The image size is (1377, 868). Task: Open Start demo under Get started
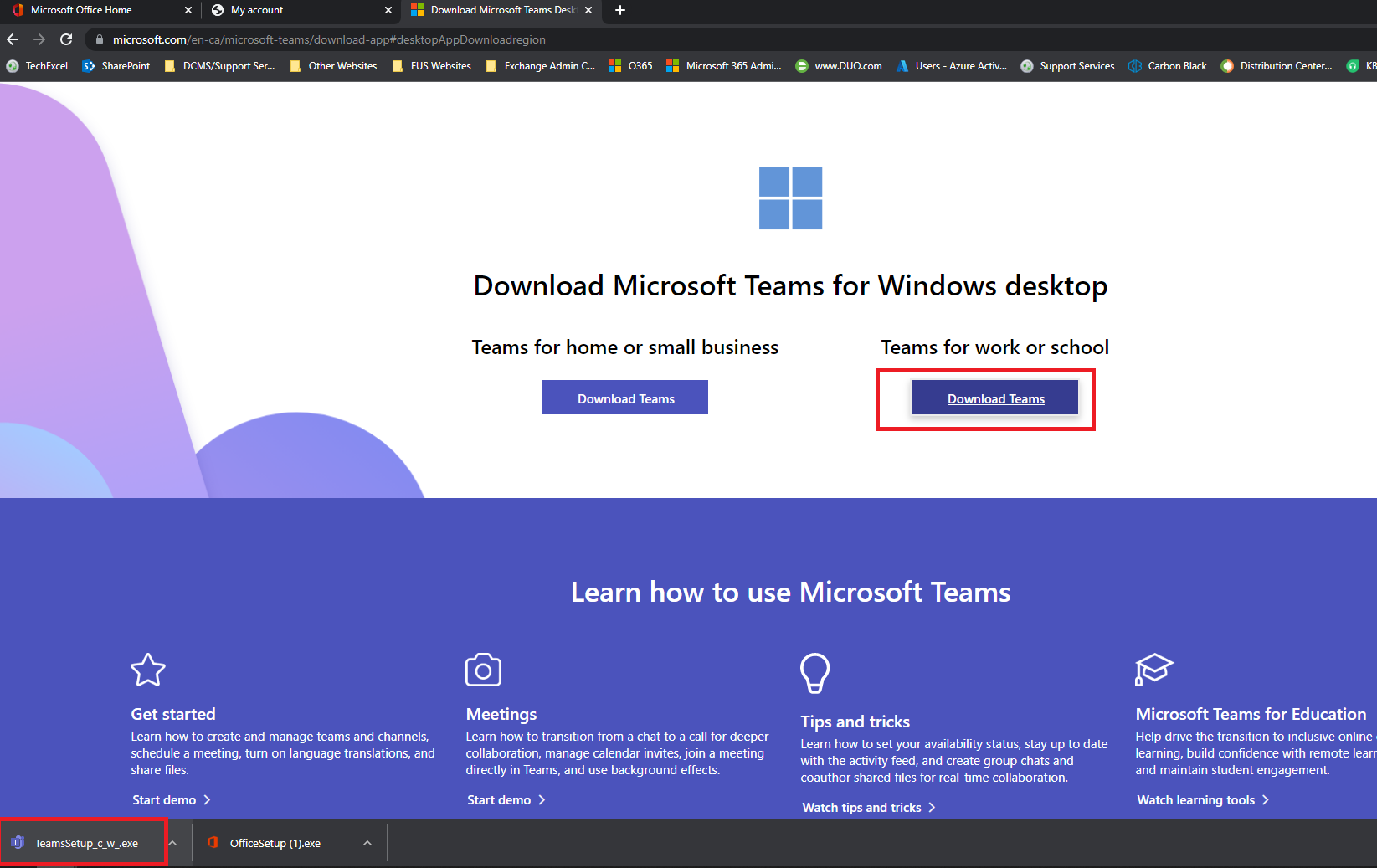172,800
